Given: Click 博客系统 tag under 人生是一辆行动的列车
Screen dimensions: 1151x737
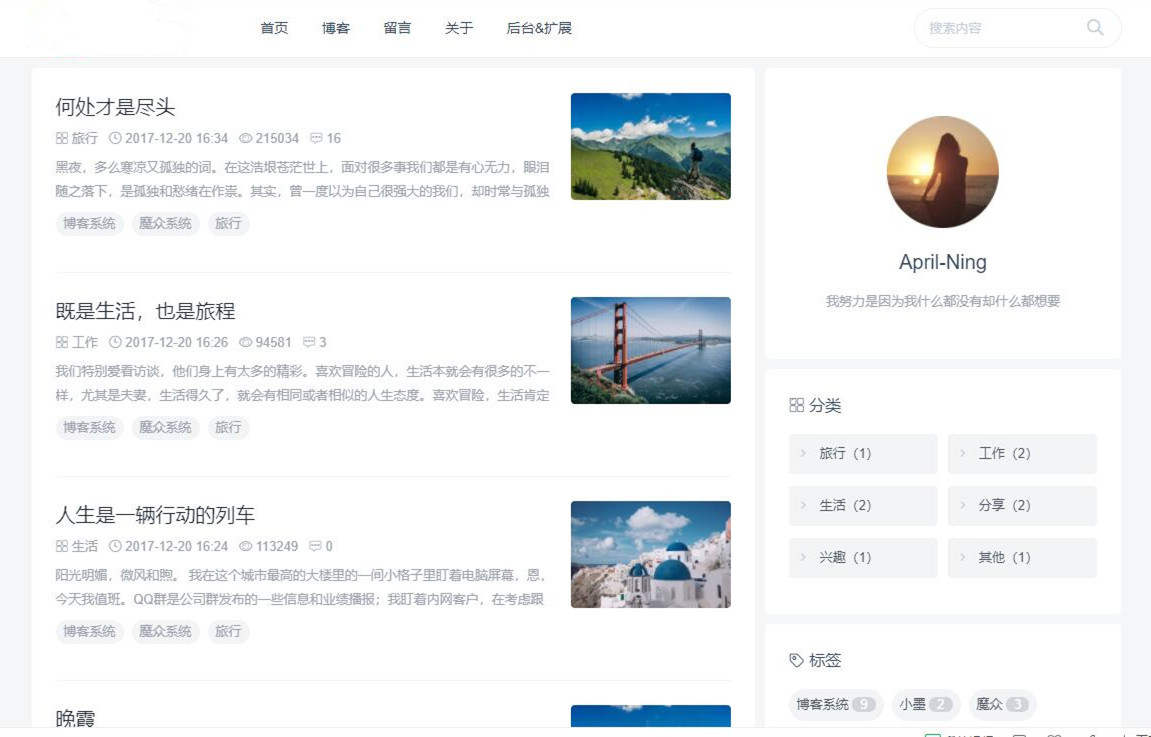Looking at the screenshot, I should click(x=89, y=631).
